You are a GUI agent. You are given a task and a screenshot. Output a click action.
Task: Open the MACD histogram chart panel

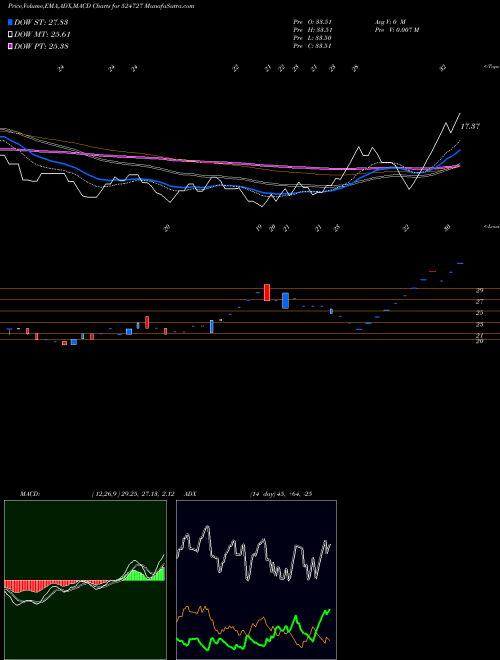click(x=85, y=580)
